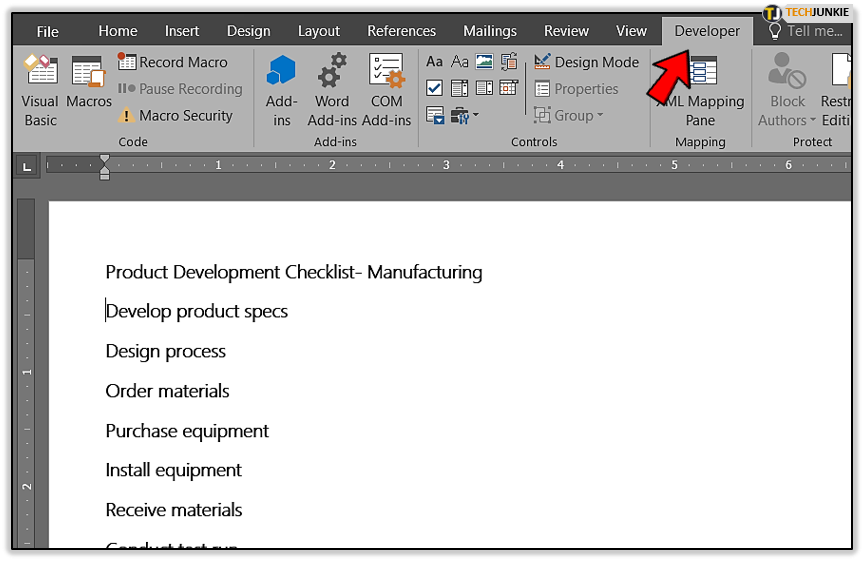Insert Building Block Gallery content control

pos(509,61)
